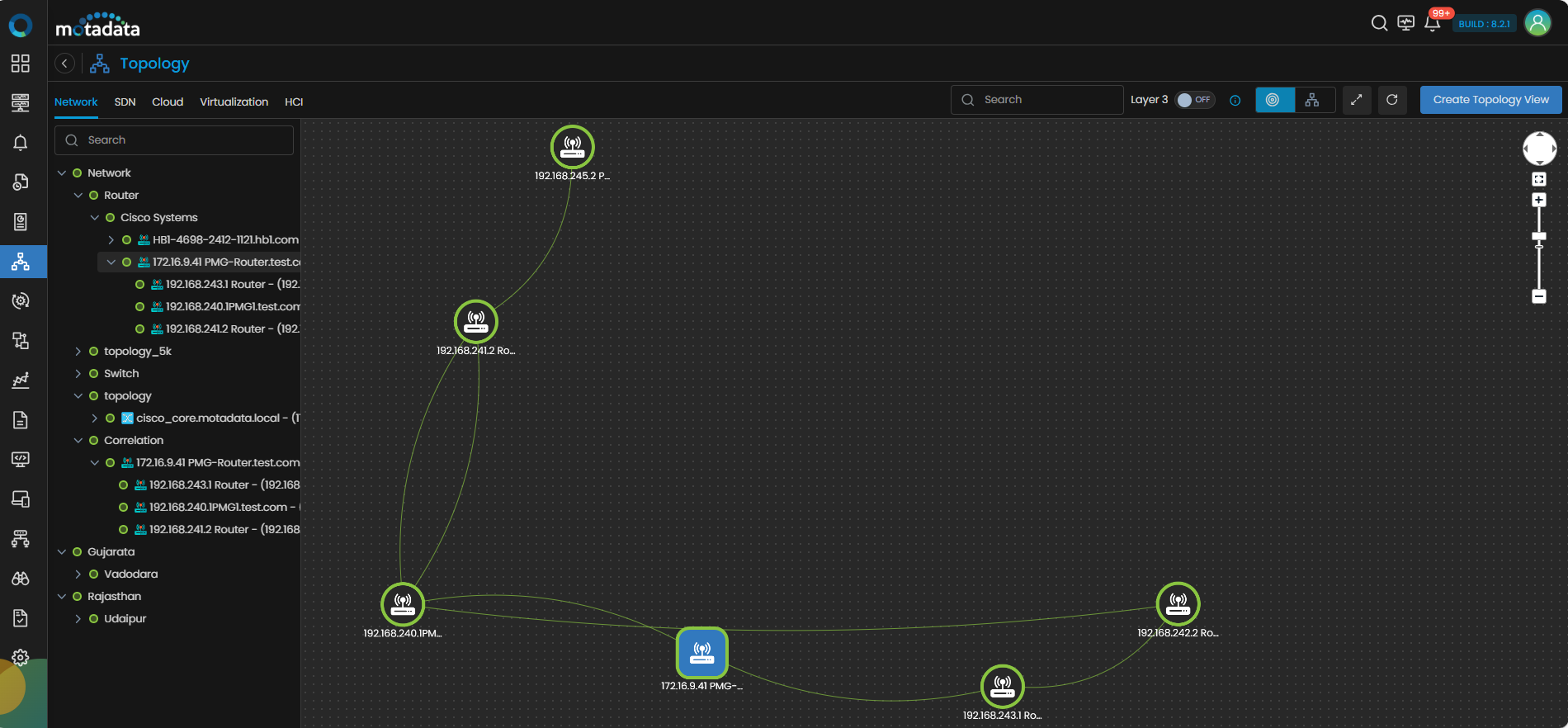The height and width of the screenshot is (728, 1568).
Task: Click the motadata logo
Action: [97, 26]
